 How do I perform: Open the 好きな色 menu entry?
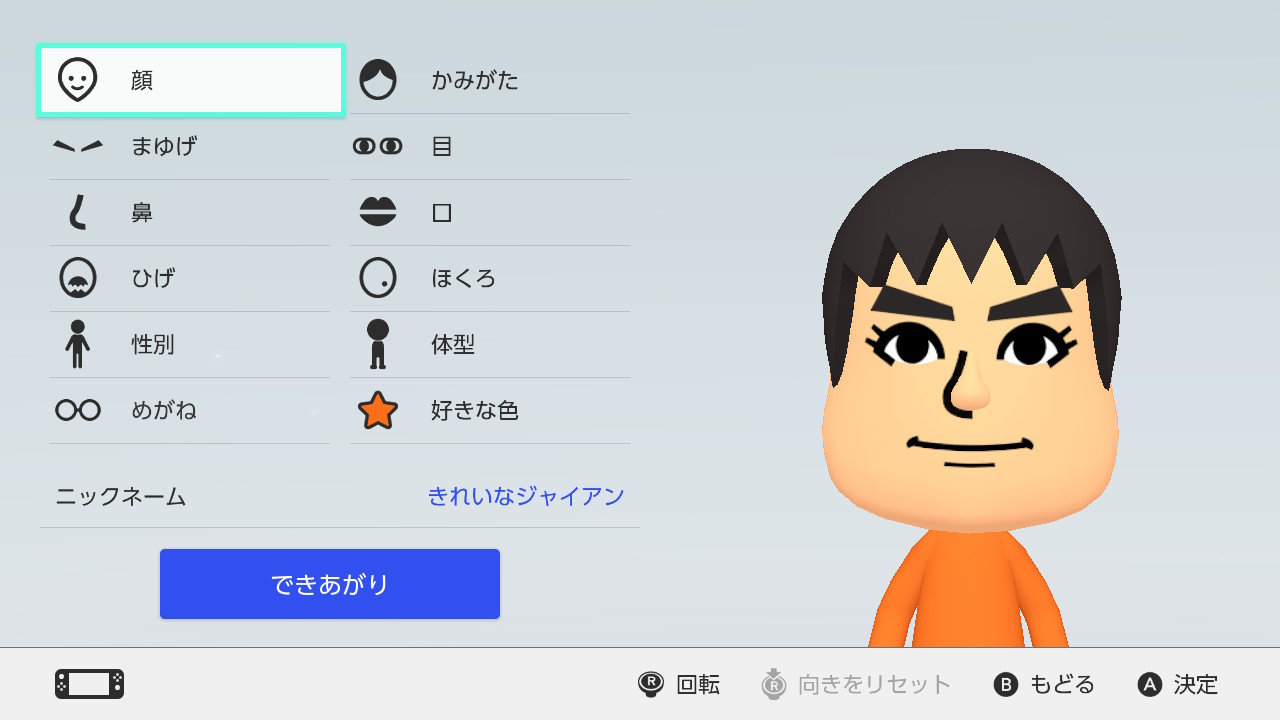(x=490, y=411)
